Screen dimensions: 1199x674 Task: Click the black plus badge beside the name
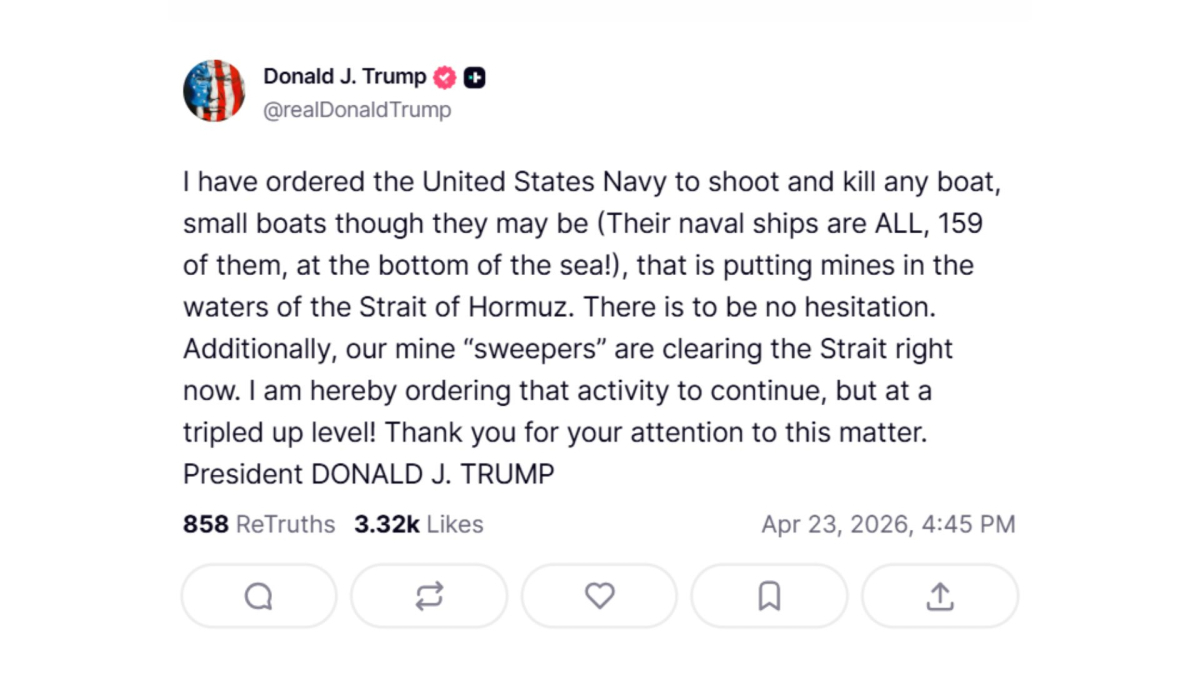[x=475, y=77]
